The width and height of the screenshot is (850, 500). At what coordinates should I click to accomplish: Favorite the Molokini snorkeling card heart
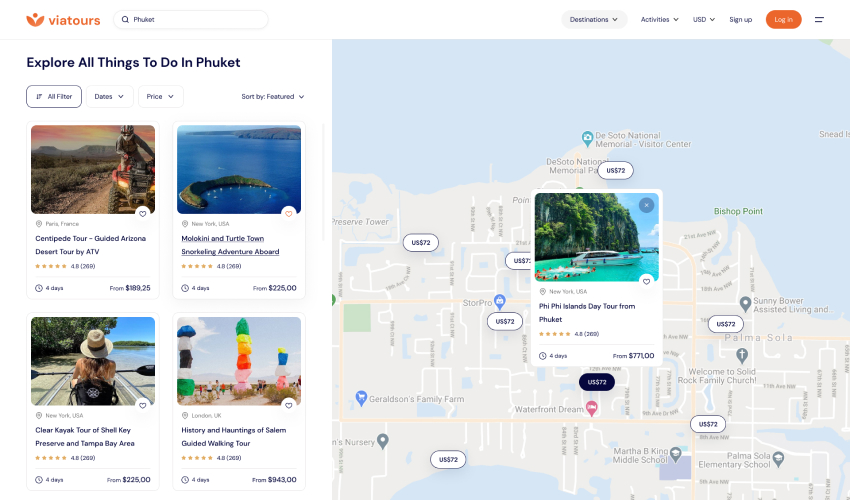[288, 213]
